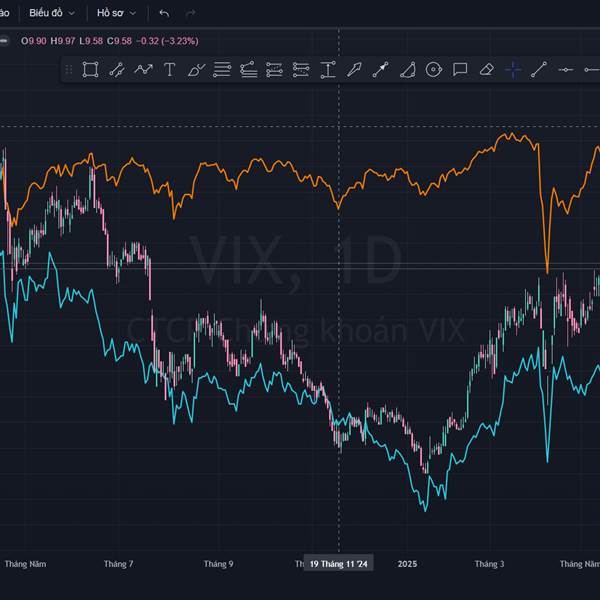Select the Horizontal line with midpoint tool

(566, 70)
